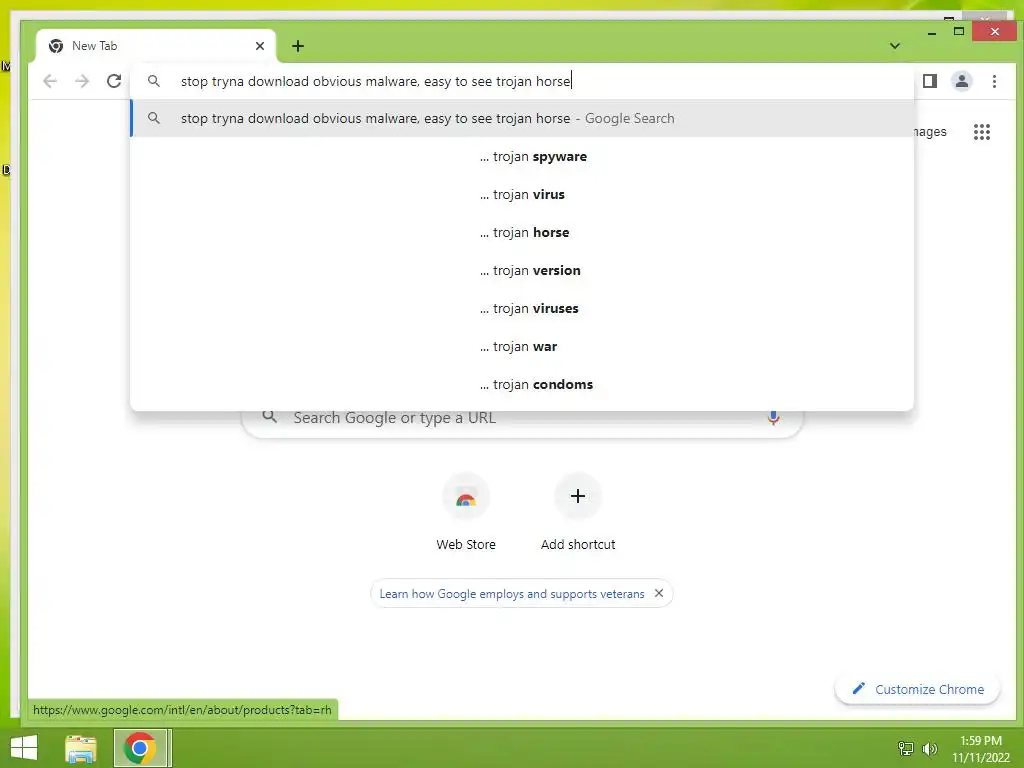Choose the 'trojan viruses' suggestion
The width and height of the screenshot is (1024, 768).
(x=522, y=308)
